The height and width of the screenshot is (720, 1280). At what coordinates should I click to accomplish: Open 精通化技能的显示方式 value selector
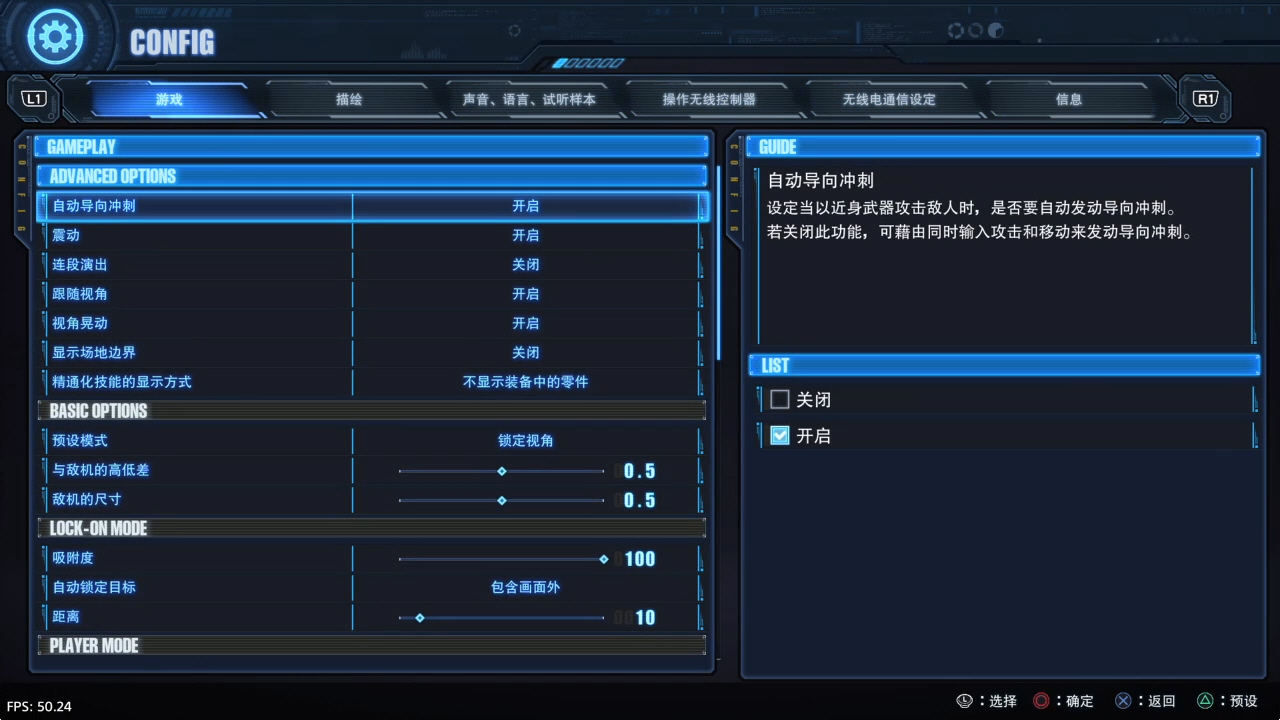pos(526,382)
